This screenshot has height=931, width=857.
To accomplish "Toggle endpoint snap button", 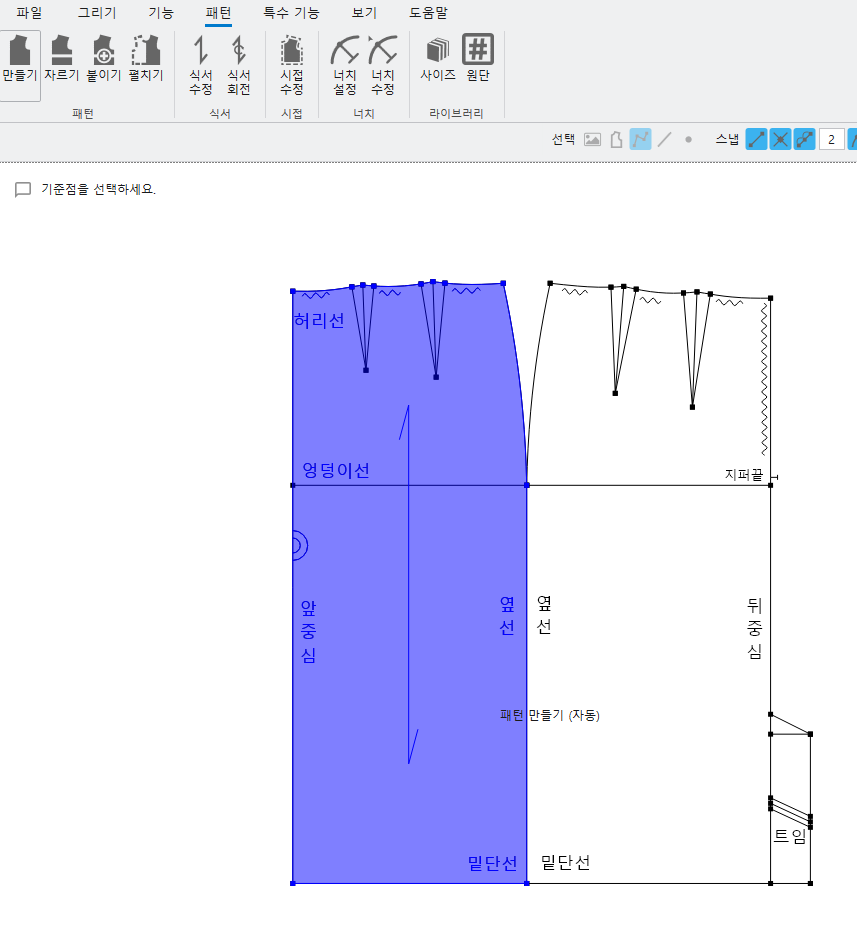I will pos(756,140).
